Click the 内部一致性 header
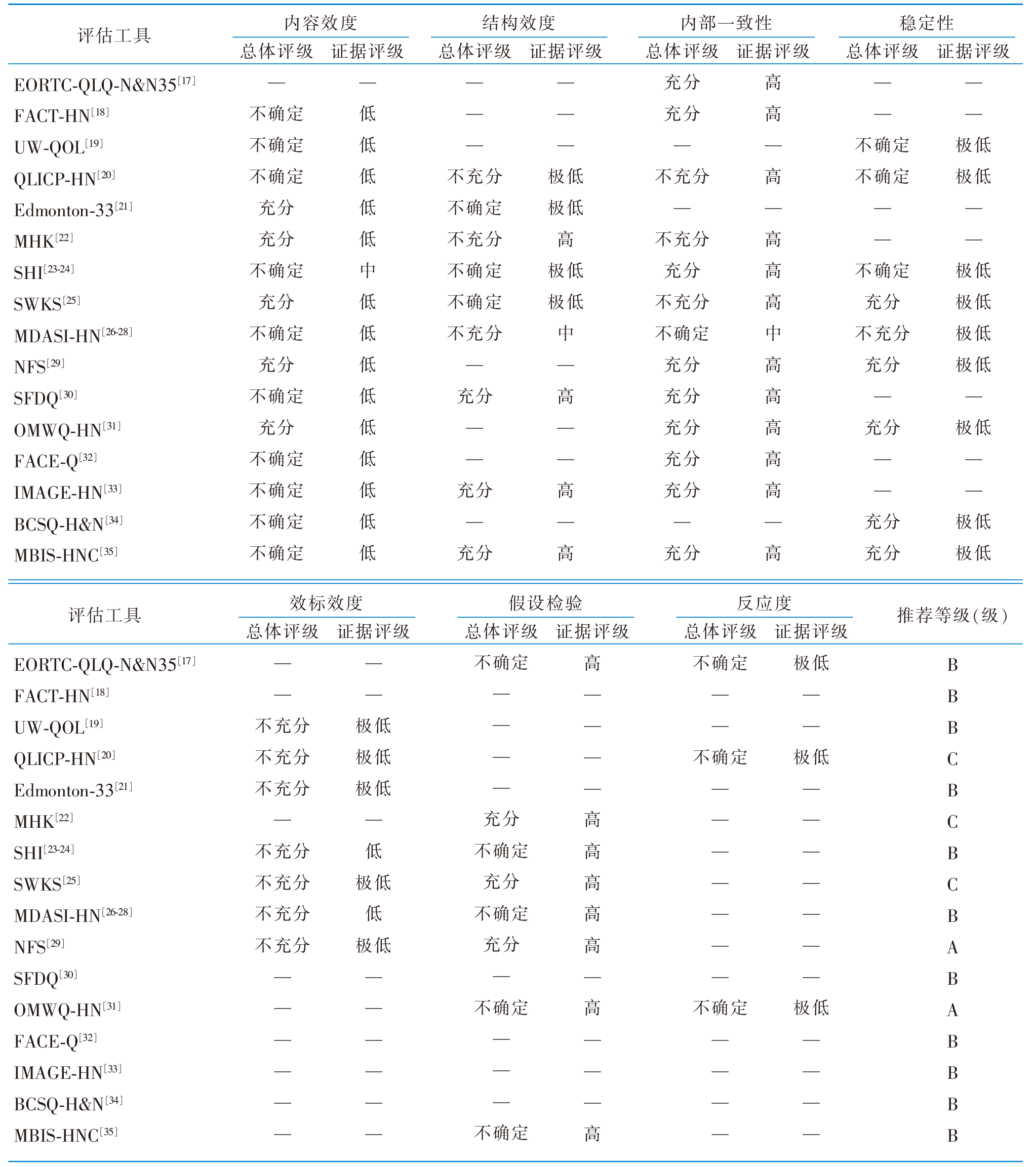 coord(726,23)
